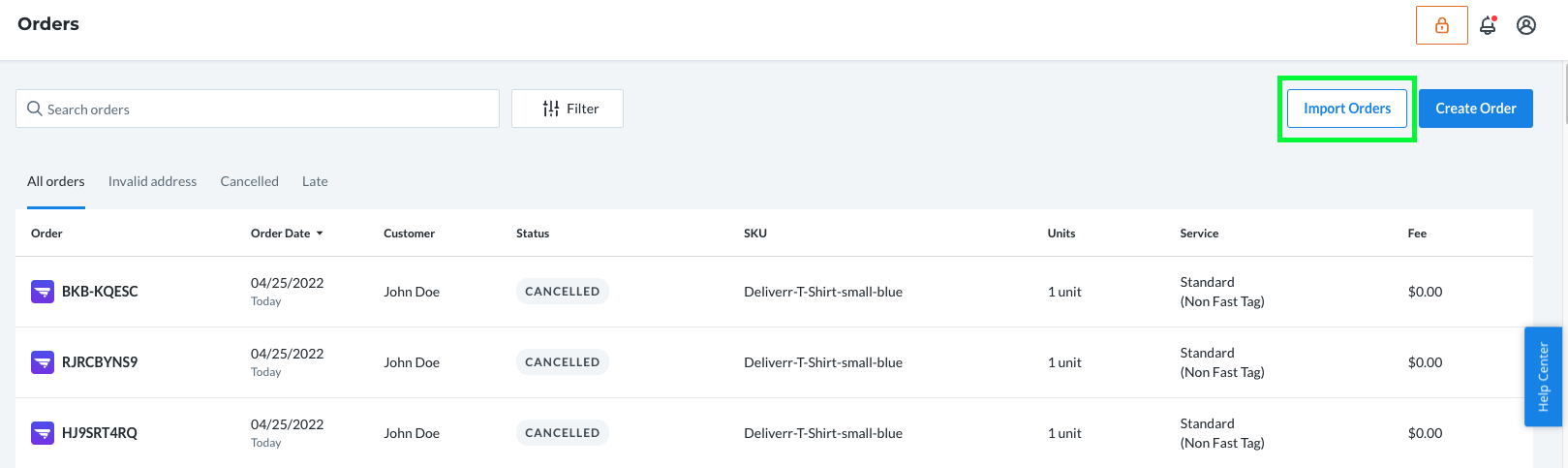Screen dimensions: 1568x468
Task: Click the purple channel icon for HJ9SRT4RQ
Action: pos(43,432)
